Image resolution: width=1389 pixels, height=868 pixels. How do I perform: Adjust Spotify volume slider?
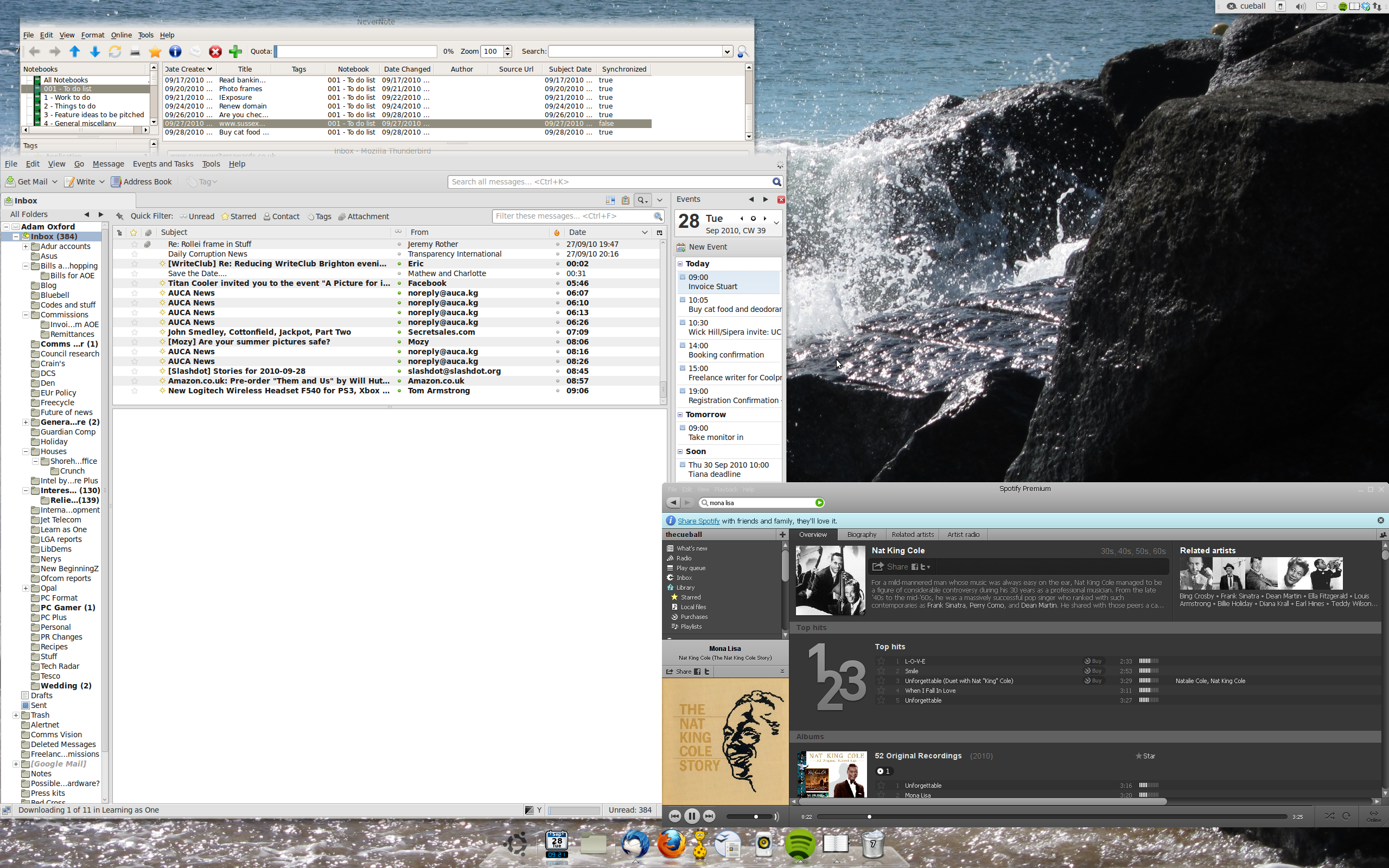tap(749, 816)
